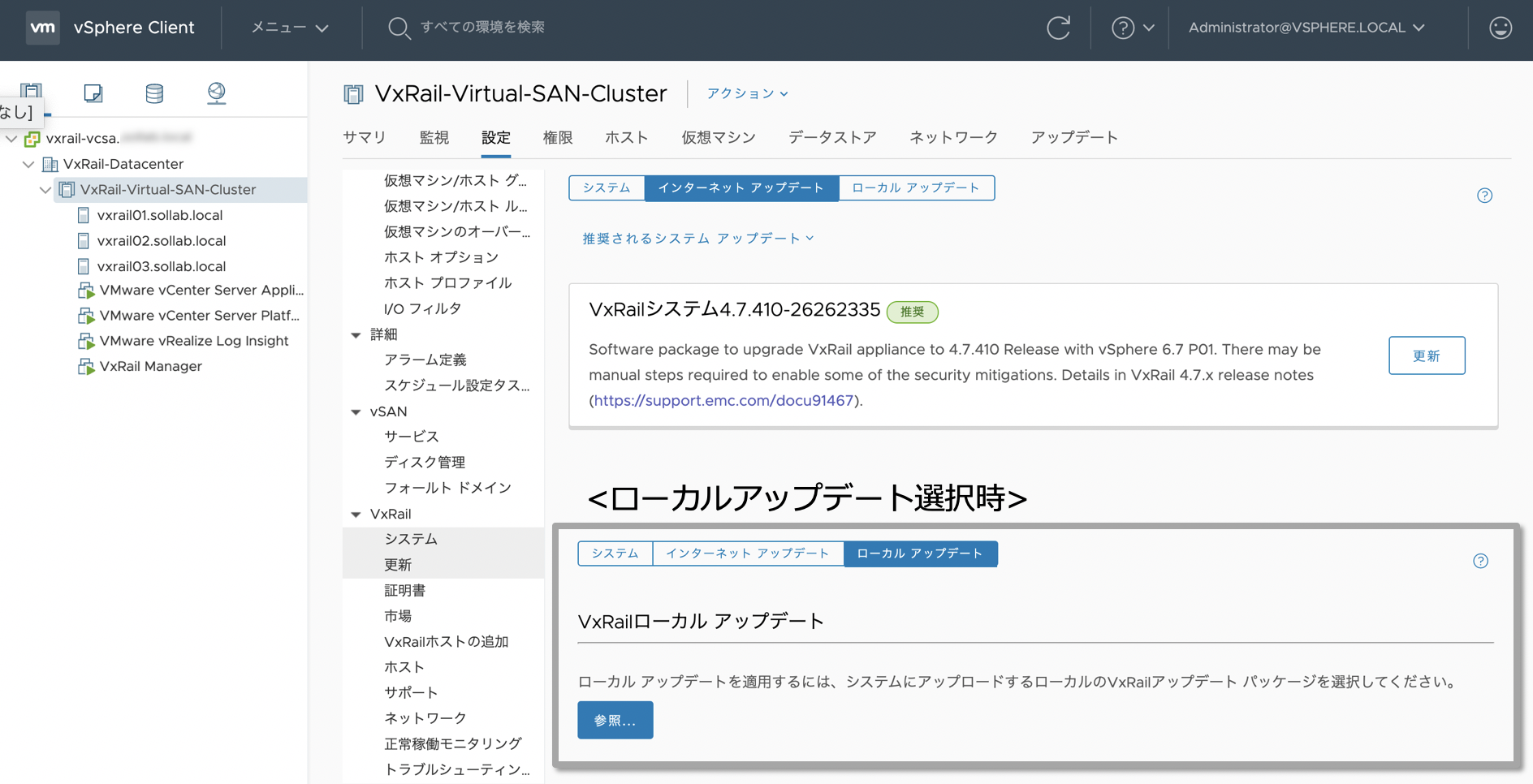
Task: Open Administrator@VSPHERE.LOCAL user menu
Action: [x=1306, y=28]
